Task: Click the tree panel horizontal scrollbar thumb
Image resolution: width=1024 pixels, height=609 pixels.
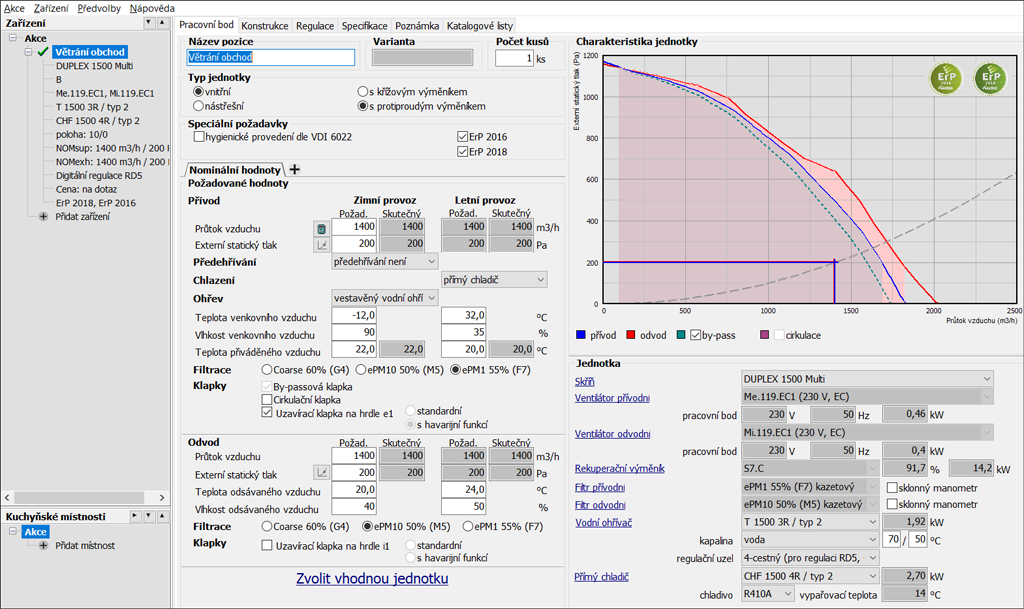Action: click(x=79, y=497)
